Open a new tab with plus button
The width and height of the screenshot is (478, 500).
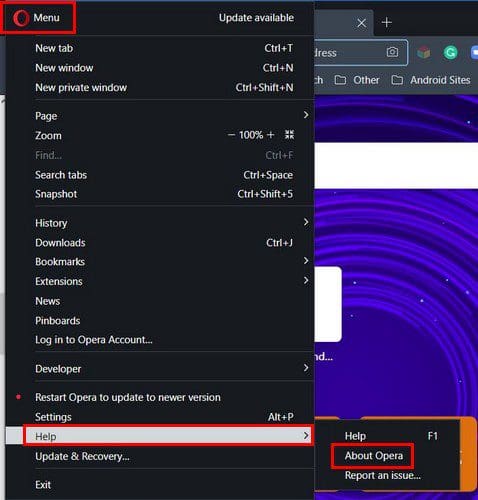coord(386,23)
